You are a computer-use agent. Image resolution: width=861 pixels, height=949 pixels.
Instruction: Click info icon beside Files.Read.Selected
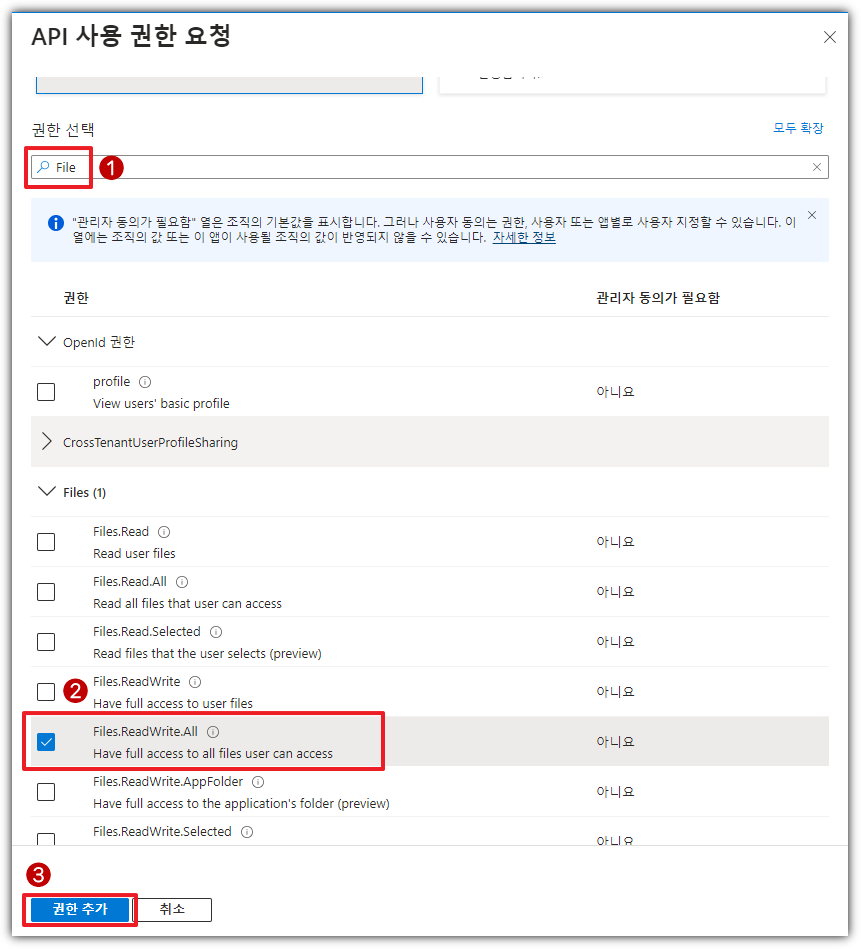(x=216, y=632)
